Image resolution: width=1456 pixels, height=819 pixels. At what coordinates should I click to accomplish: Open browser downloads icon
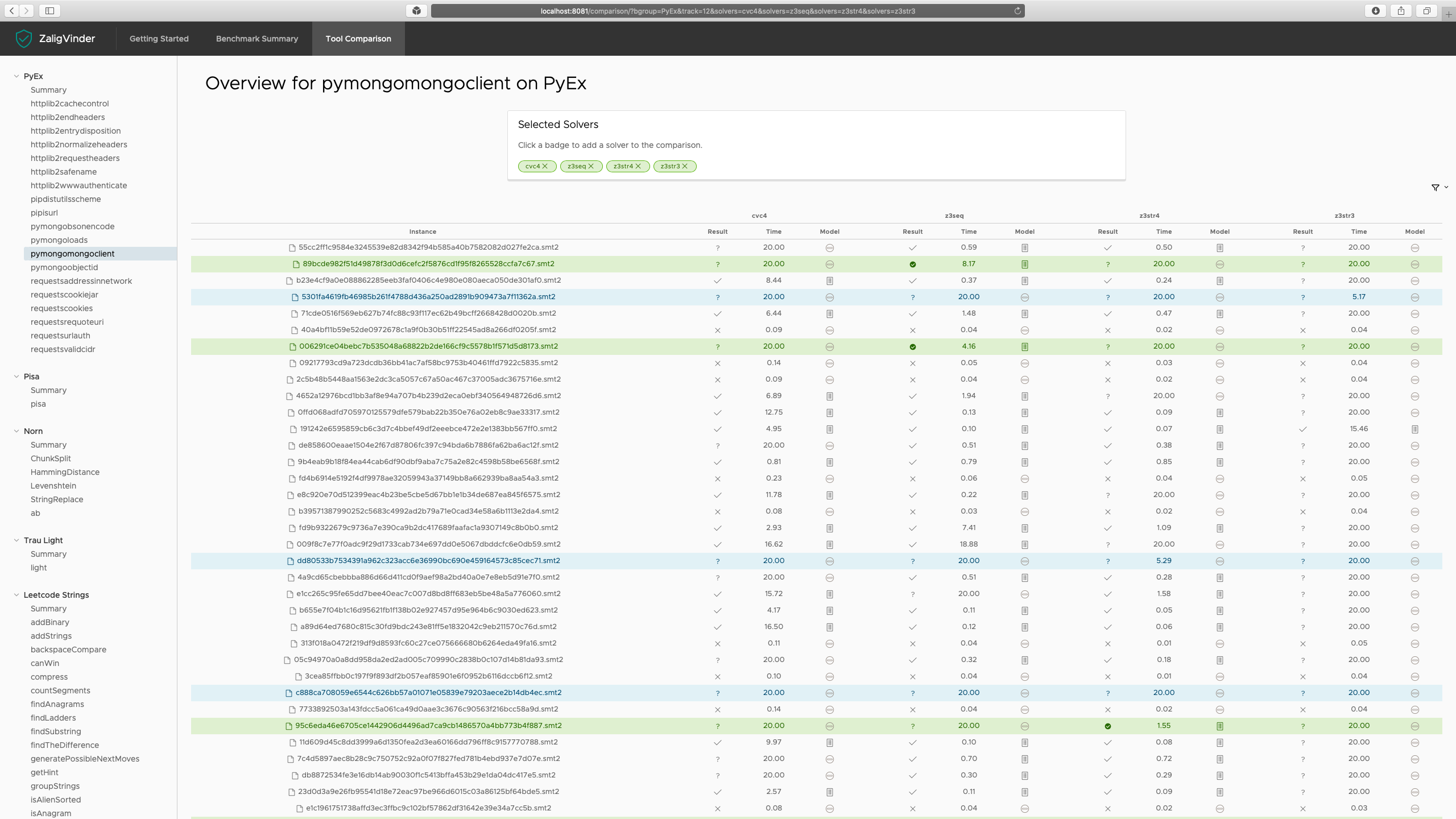[x=1376, y=10]
